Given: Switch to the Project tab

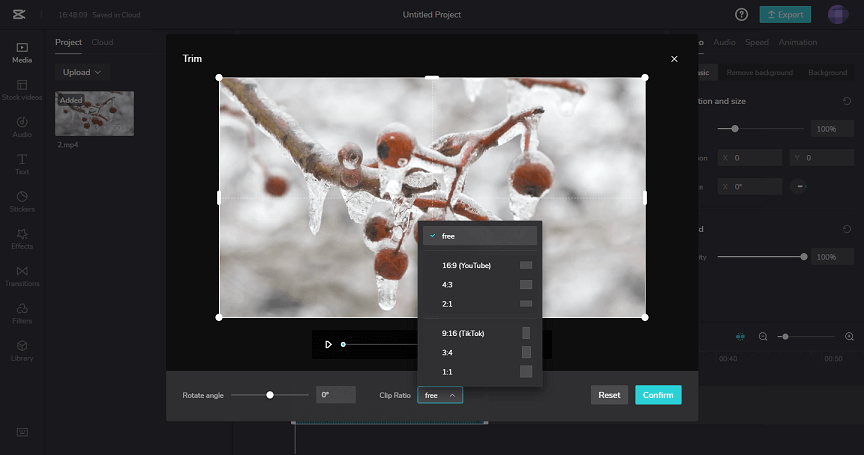Looking at the screenshot, I should 68,42.
